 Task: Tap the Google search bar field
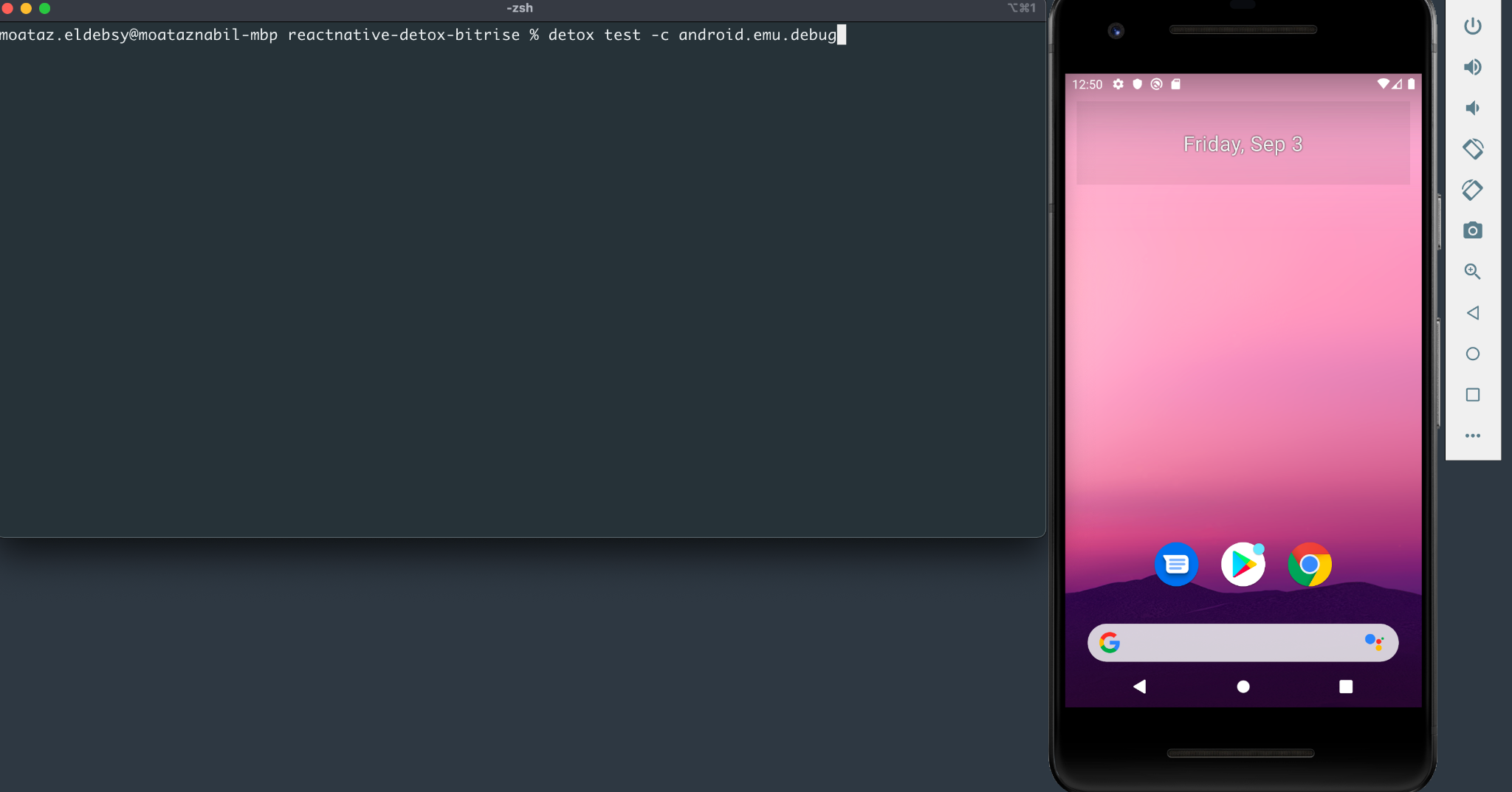point(1243,643)
